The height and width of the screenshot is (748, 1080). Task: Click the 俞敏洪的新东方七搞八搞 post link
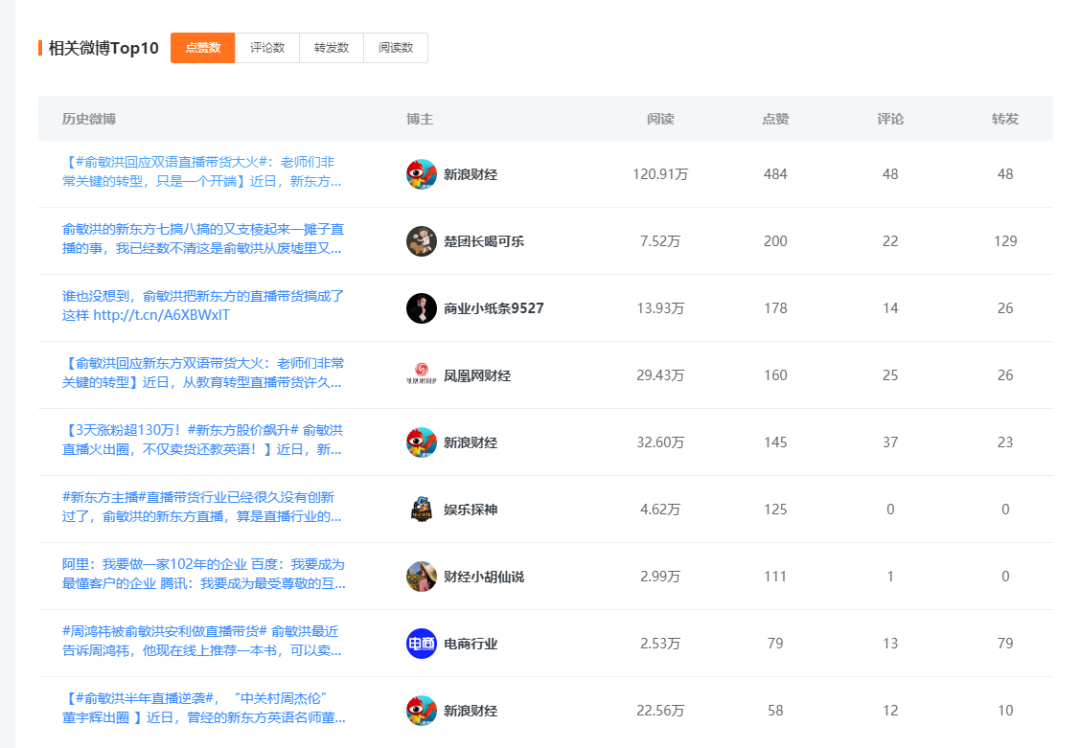tap(200, 240)
